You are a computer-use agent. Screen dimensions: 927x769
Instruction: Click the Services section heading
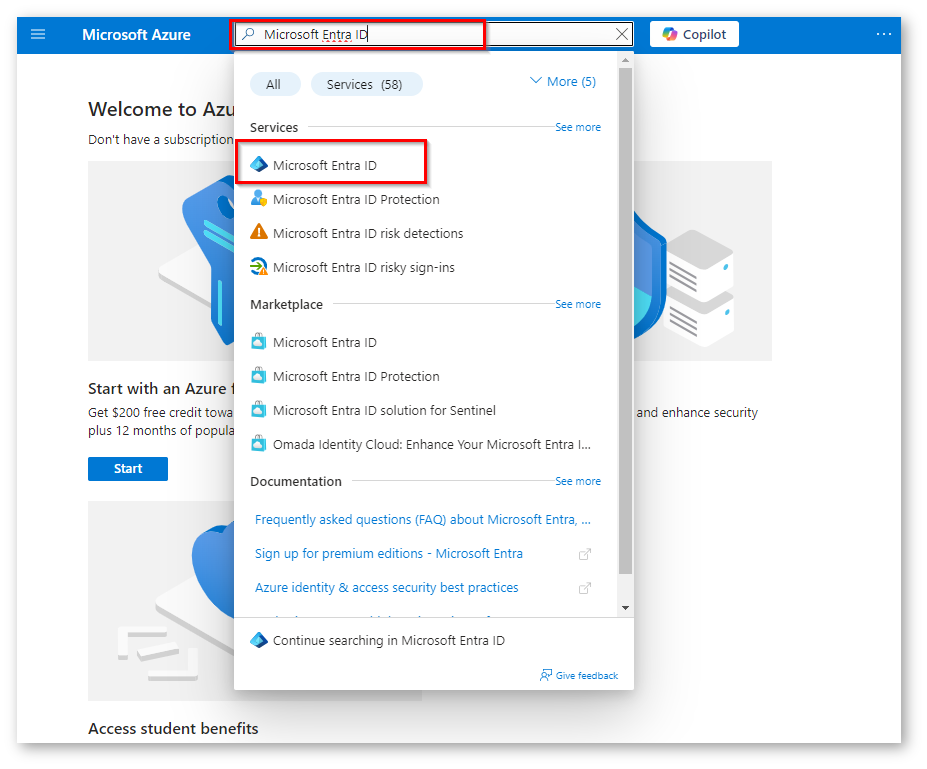274,128
